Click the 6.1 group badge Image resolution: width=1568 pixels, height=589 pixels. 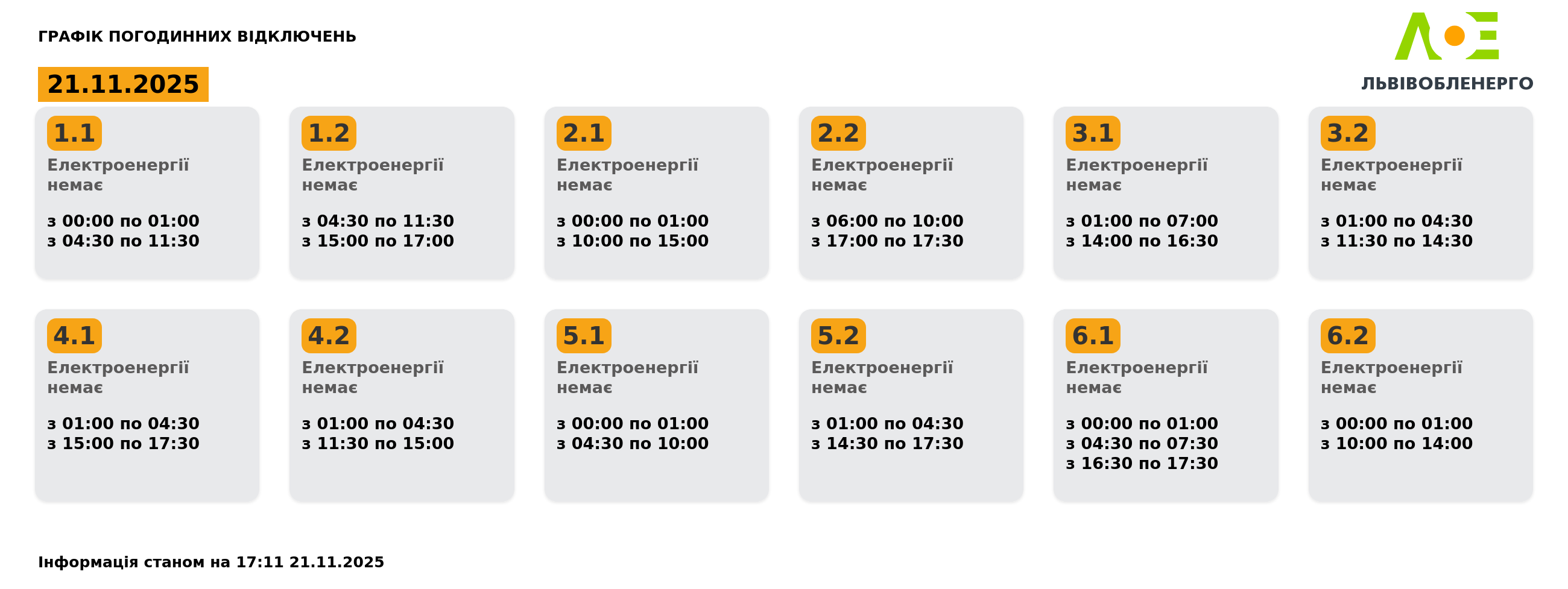[x=1093, y=336]
